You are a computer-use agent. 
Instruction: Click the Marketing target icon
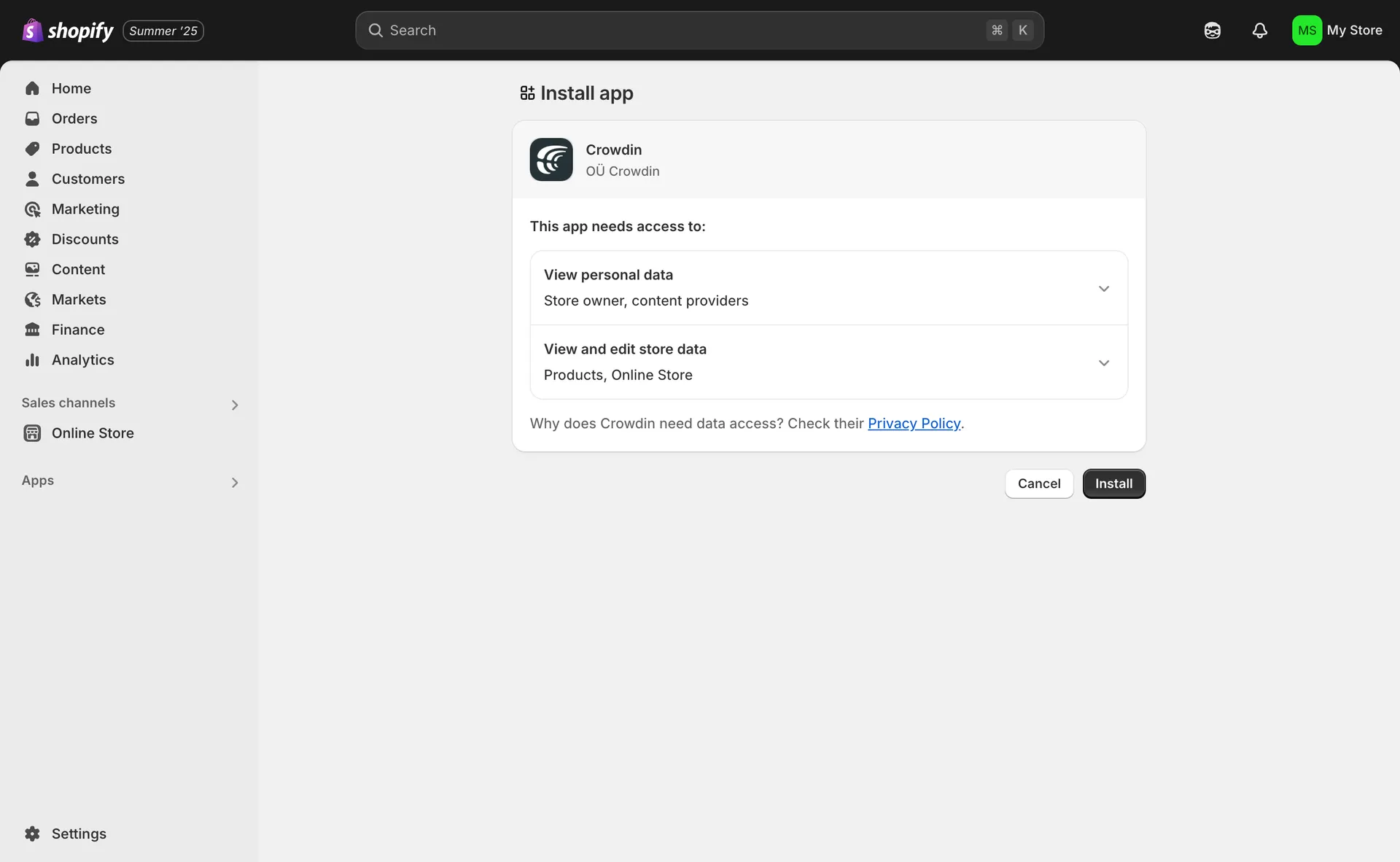click(x=32, y=209)
